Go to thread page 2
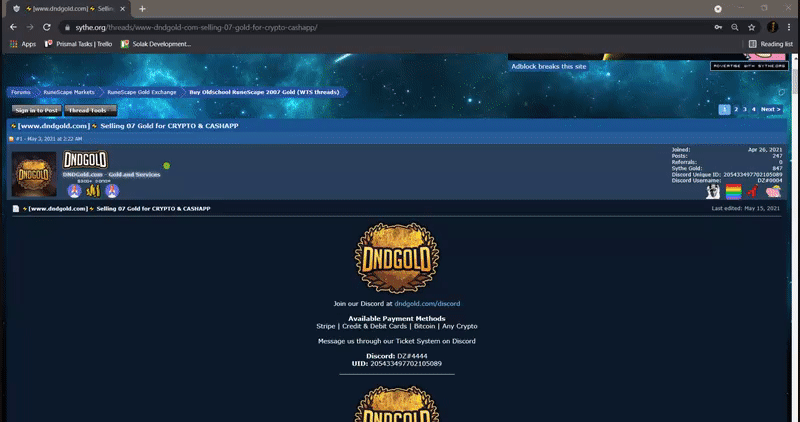This screenshot has width=800, height=422. click(736, 109)
